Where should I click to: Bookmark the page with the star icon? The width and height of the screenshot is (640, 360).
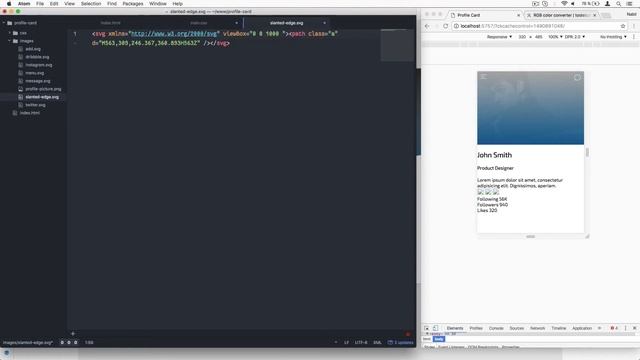tap(623, 26)
